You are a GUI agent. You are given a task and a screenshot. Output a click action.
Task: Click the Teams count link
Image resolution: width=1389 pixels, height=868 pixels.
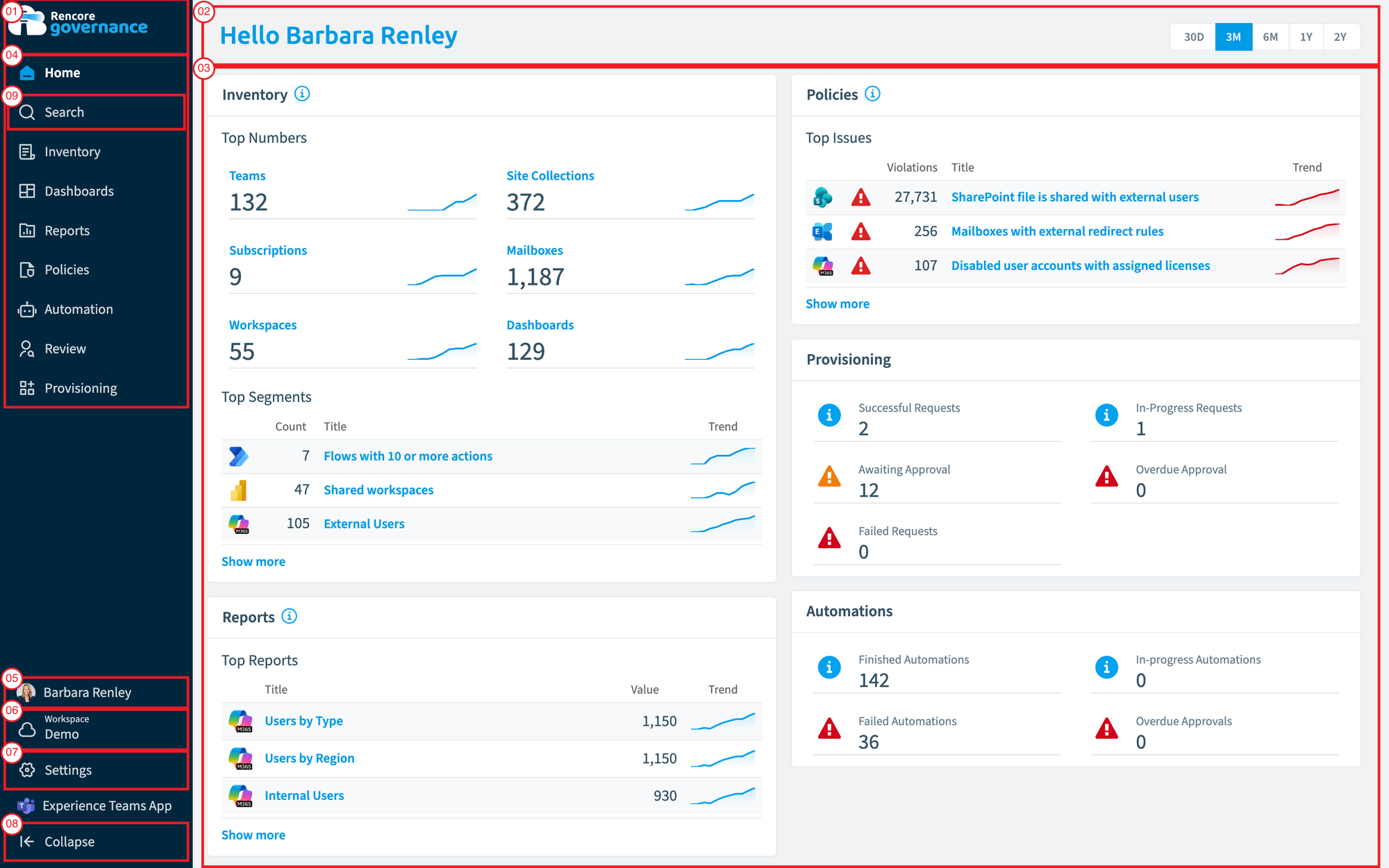(x=247, y=176)
